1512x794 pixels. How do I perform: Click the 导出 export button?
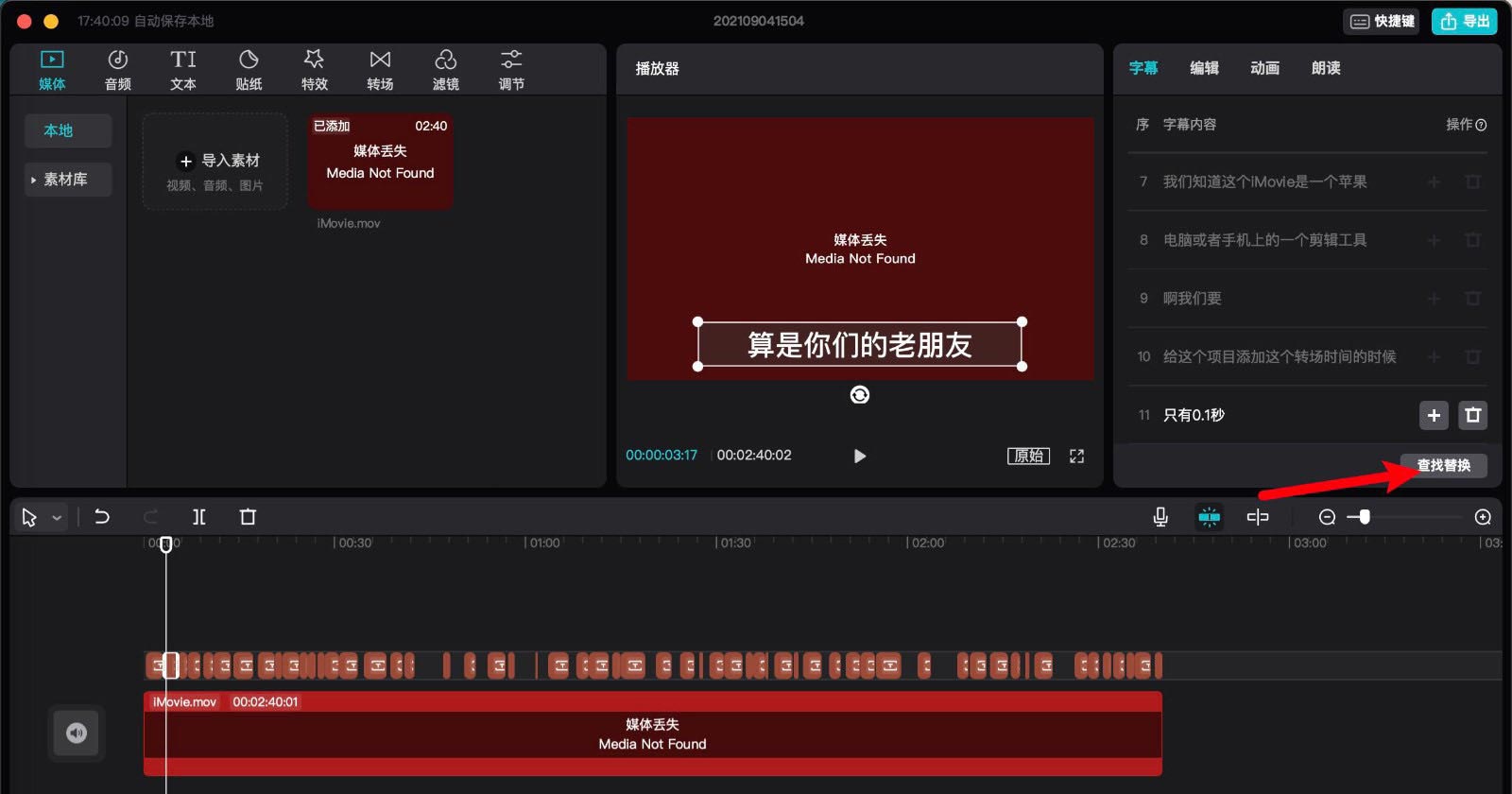1465,21
